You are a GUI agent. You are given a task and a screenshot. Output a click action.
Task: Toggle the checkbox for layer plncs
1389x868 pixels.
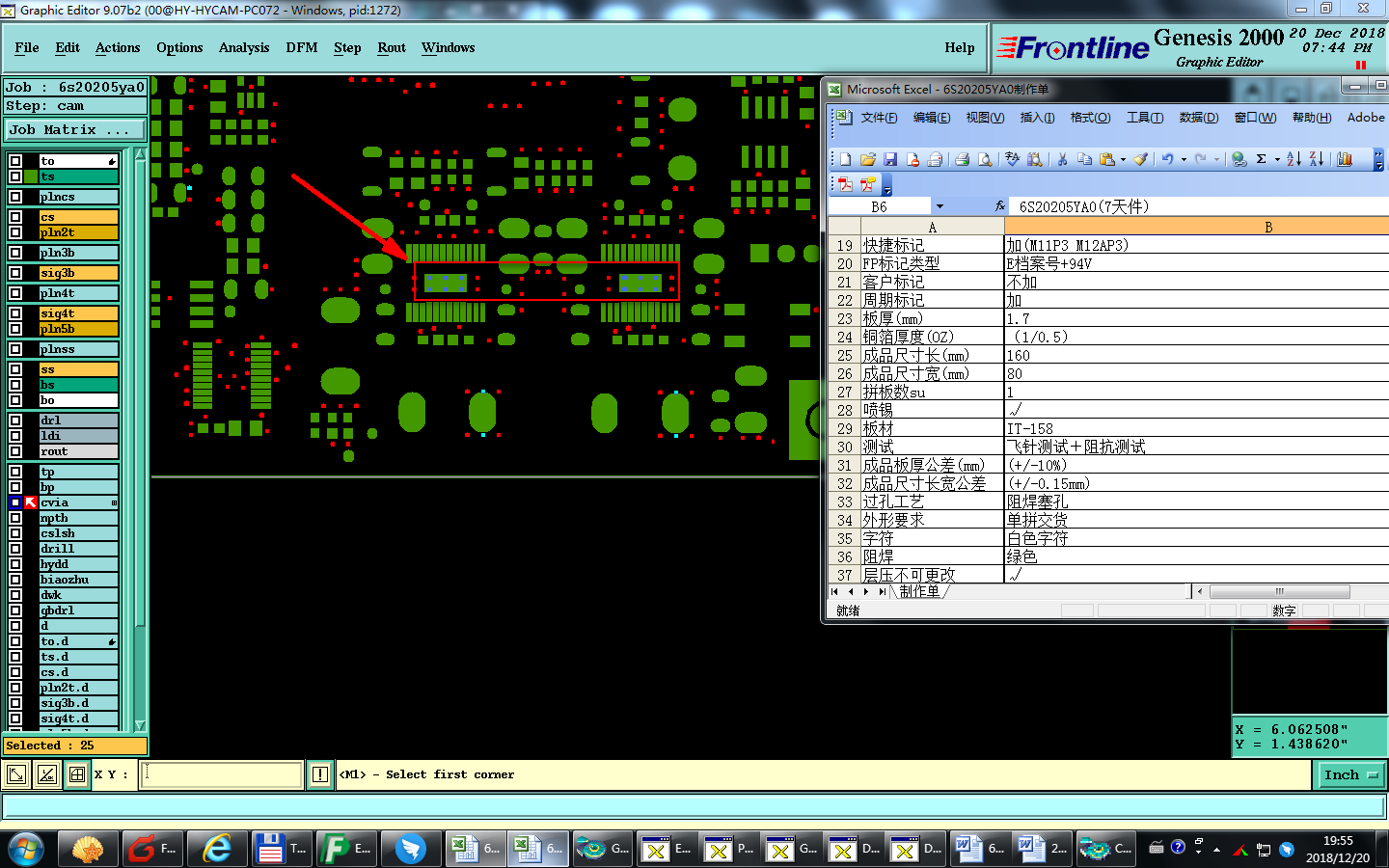click(15, 197)
